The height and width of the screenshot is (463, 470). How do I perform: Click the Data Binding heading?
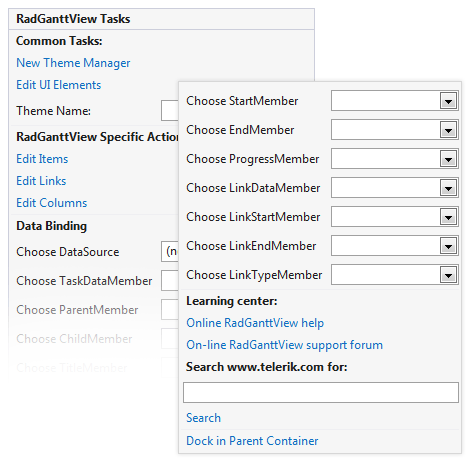(51, 226)
